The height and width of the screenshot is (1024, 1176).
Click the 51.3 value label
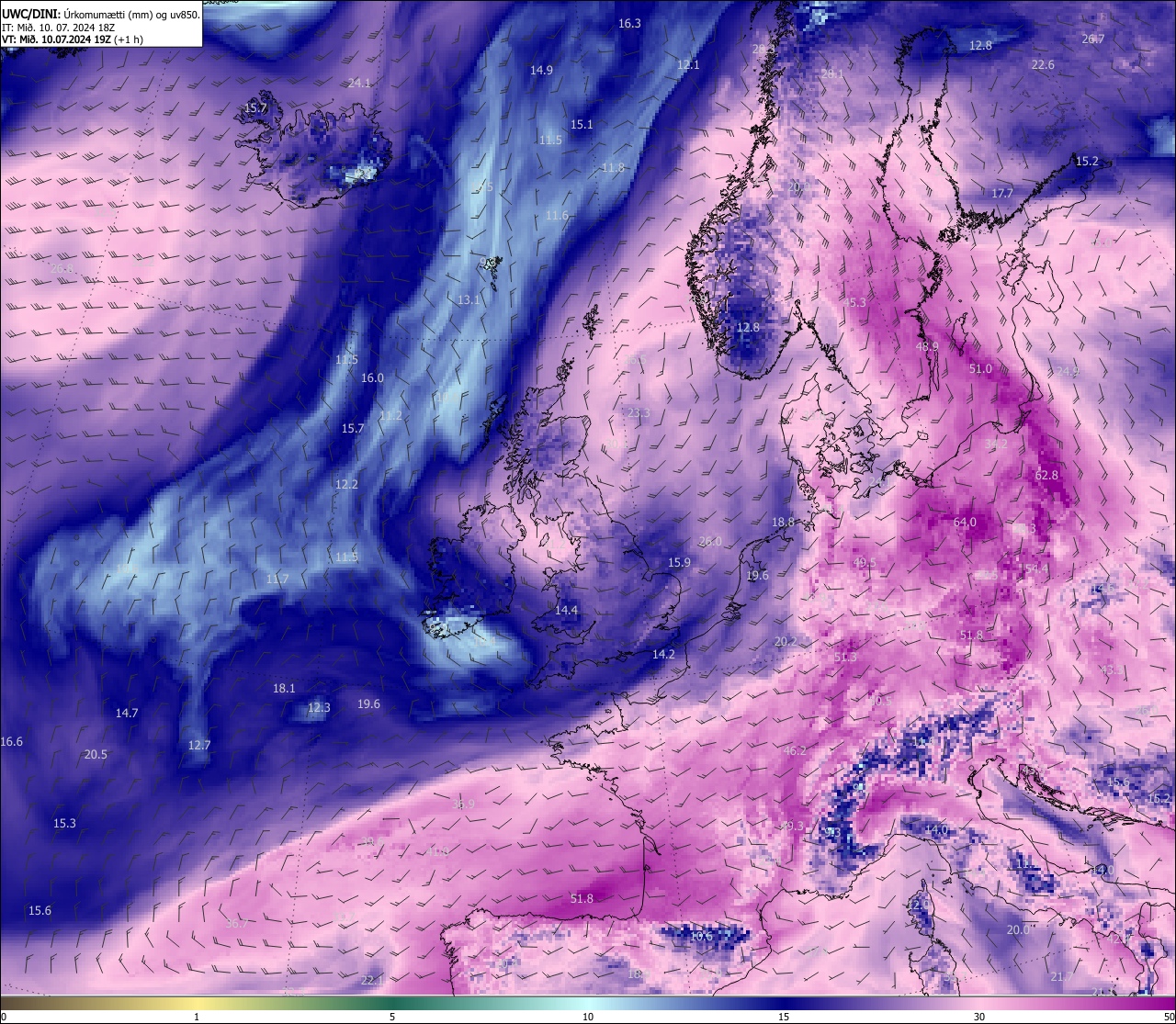tap(845, 658)
